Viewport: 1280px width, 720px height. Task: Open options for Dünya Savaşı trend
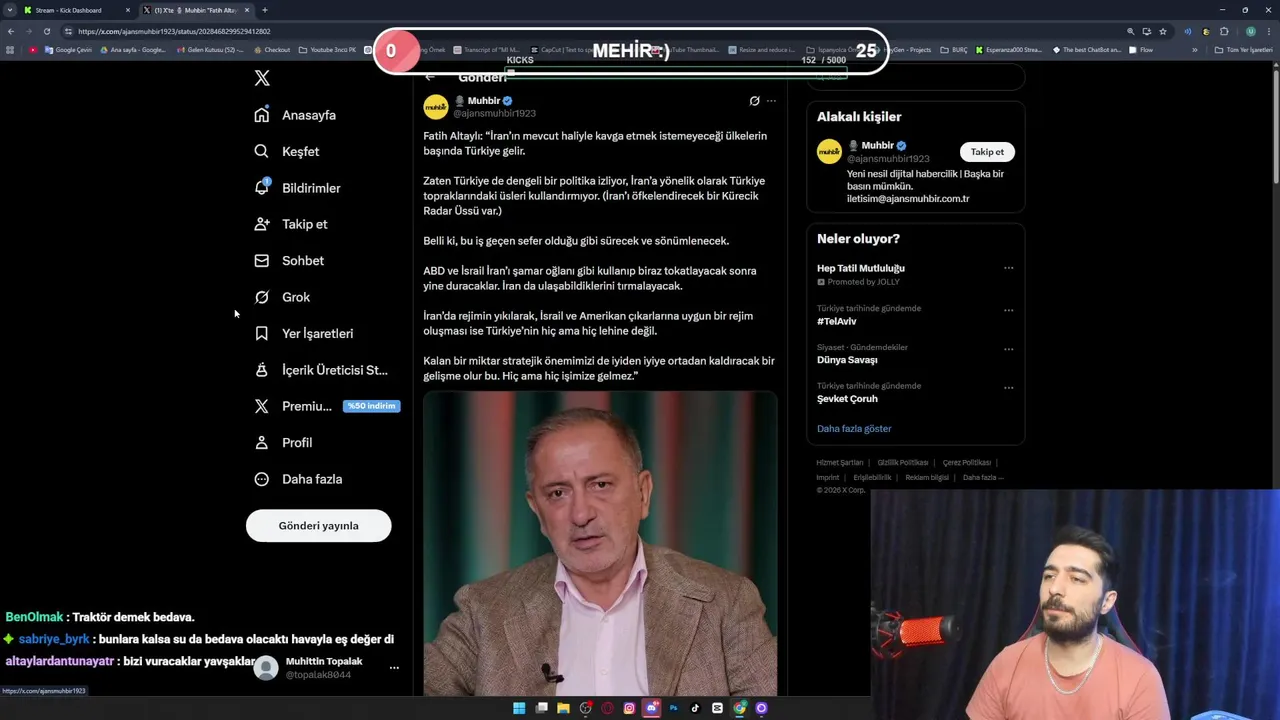pos(1008,349)
